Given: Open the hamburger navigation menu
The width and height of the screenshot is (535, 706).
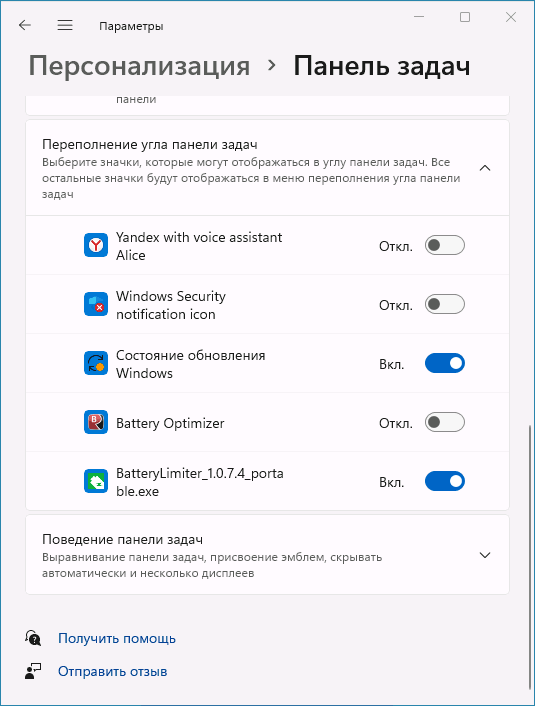Looking at the screenshot, I should (65, 25).
